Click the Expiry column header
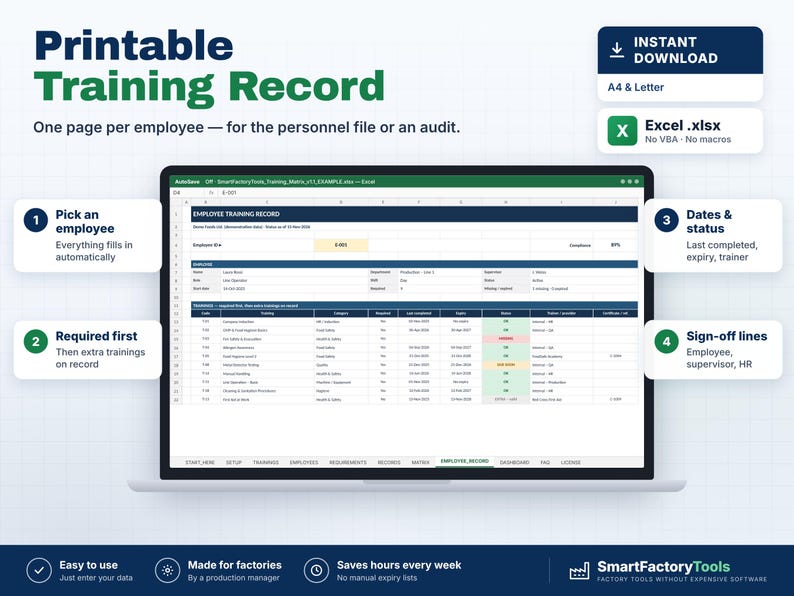 461,313
